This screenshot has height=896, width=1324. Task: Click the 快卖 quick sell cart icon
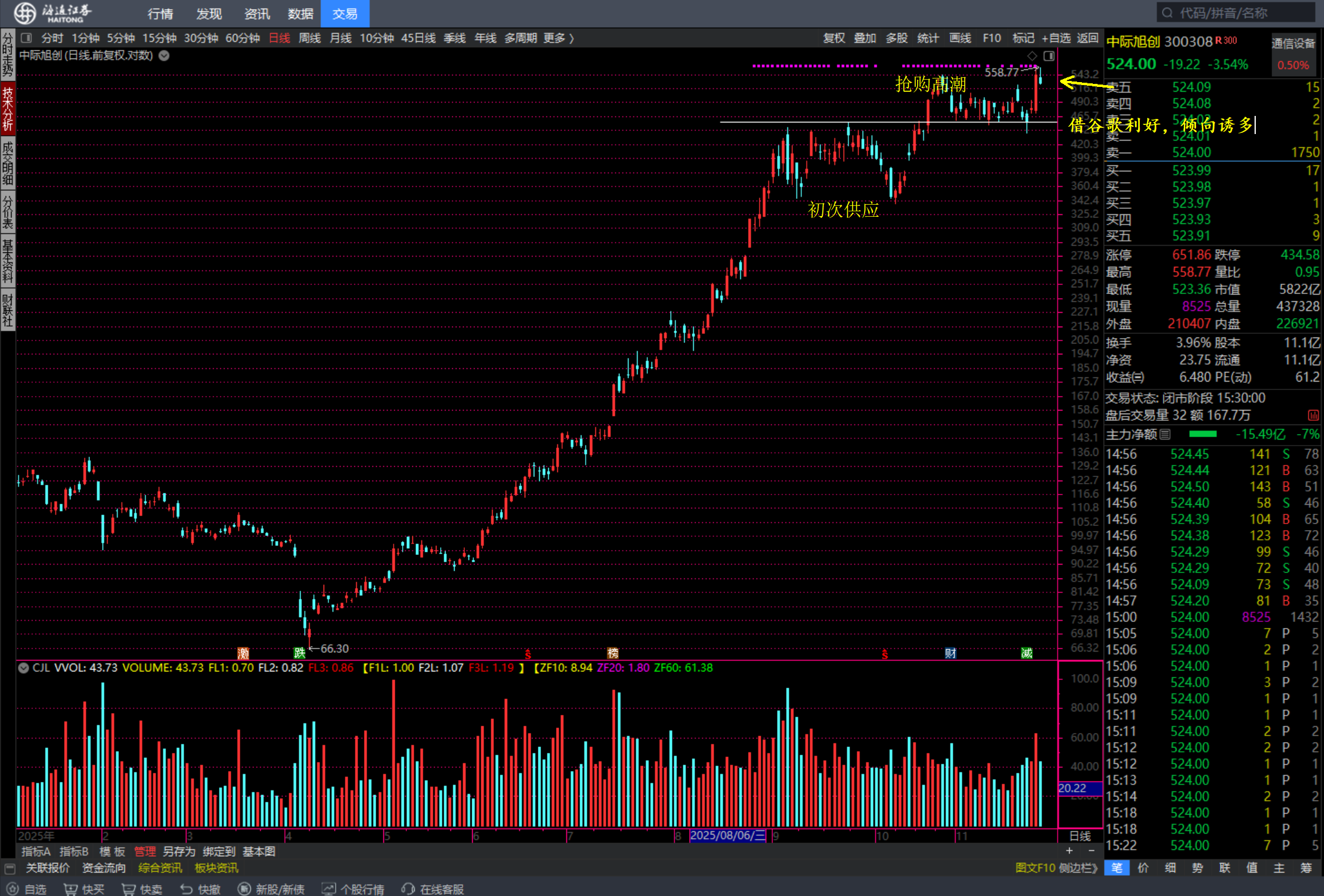pos(129,889)
